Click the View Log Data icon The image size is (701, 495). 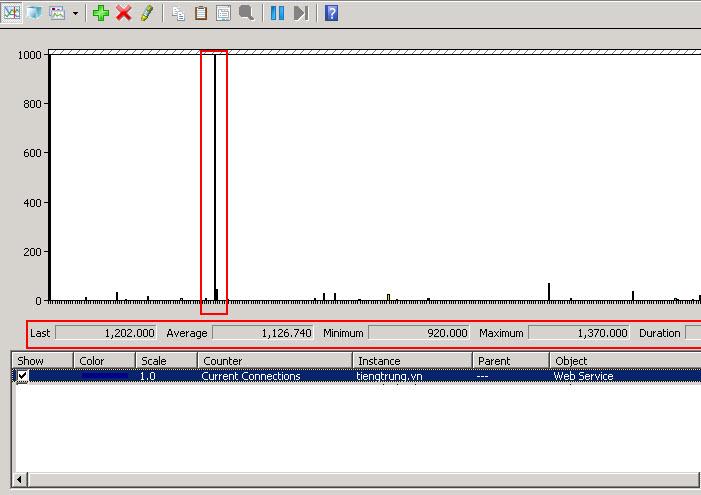pos(34,13)
